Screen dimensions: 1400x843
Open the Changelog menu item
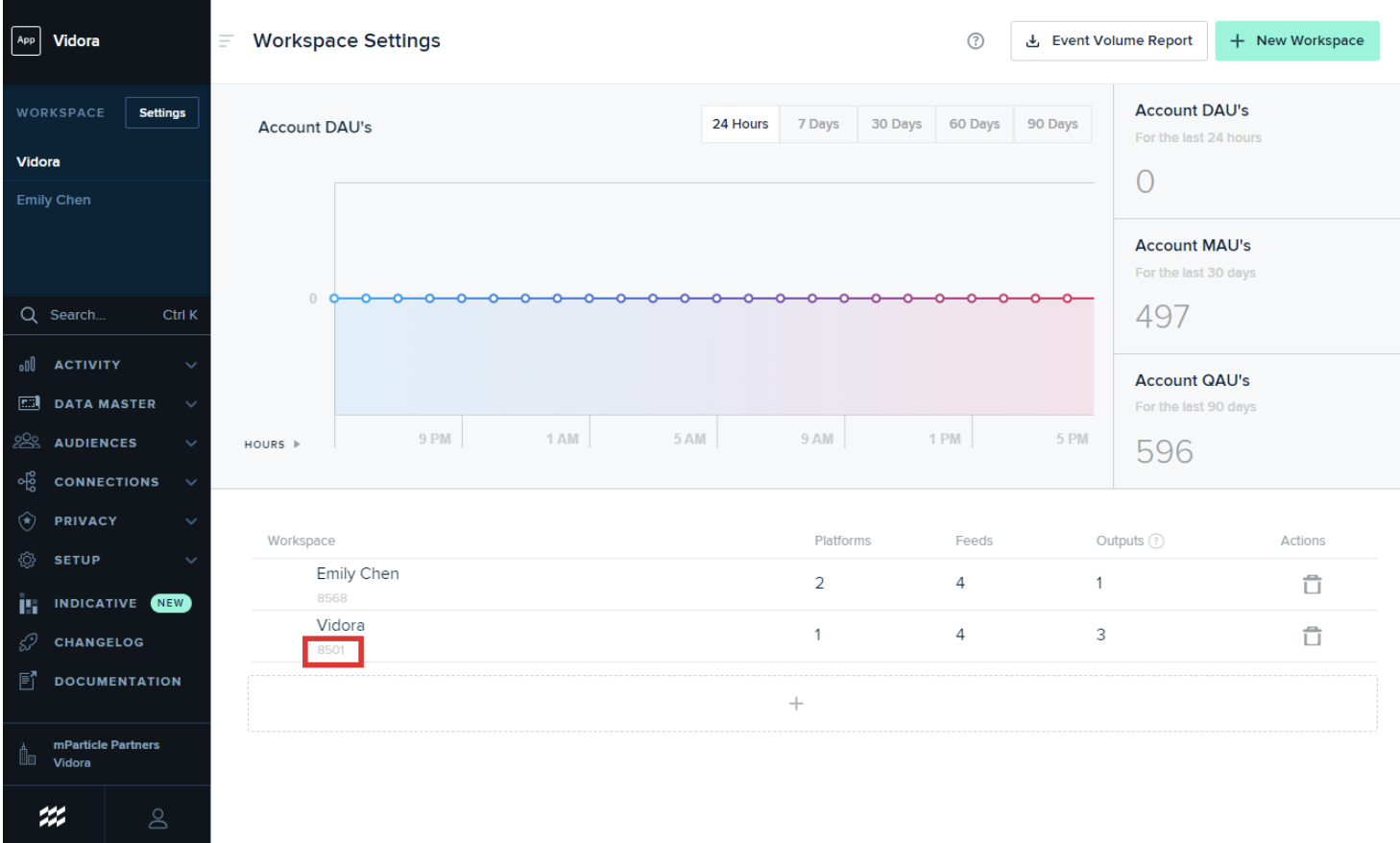[x=99, y=642]
